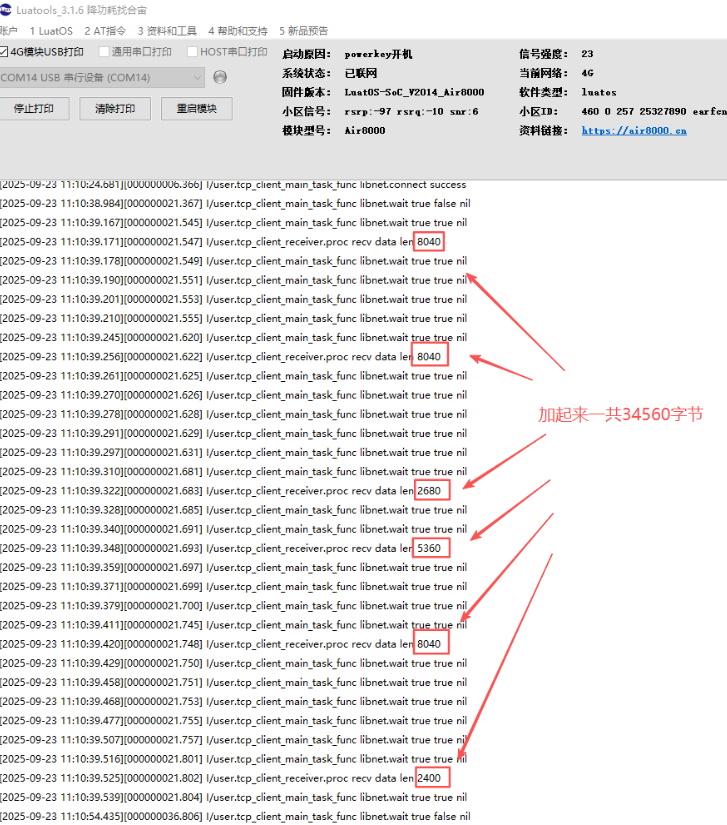Click the recv data len 2680 log line
727x825 pixels.
coord(221,491)
